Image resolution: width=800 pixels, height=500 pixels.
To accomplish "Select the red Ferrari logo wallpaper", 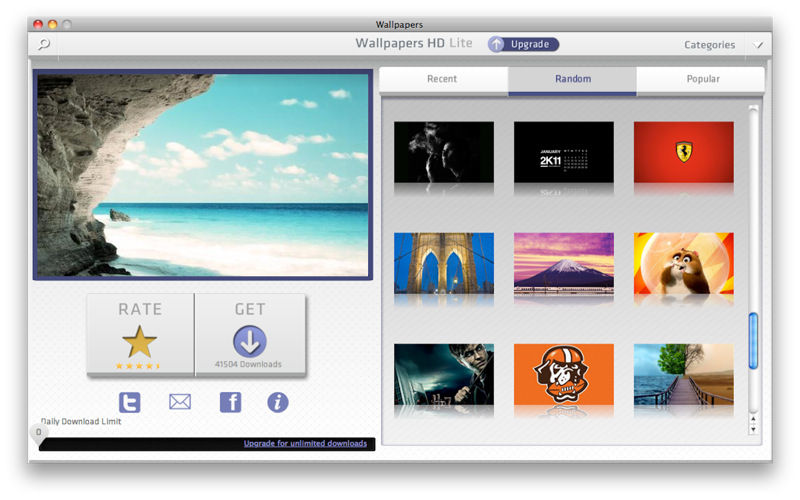I will click(x=684, y=152).
